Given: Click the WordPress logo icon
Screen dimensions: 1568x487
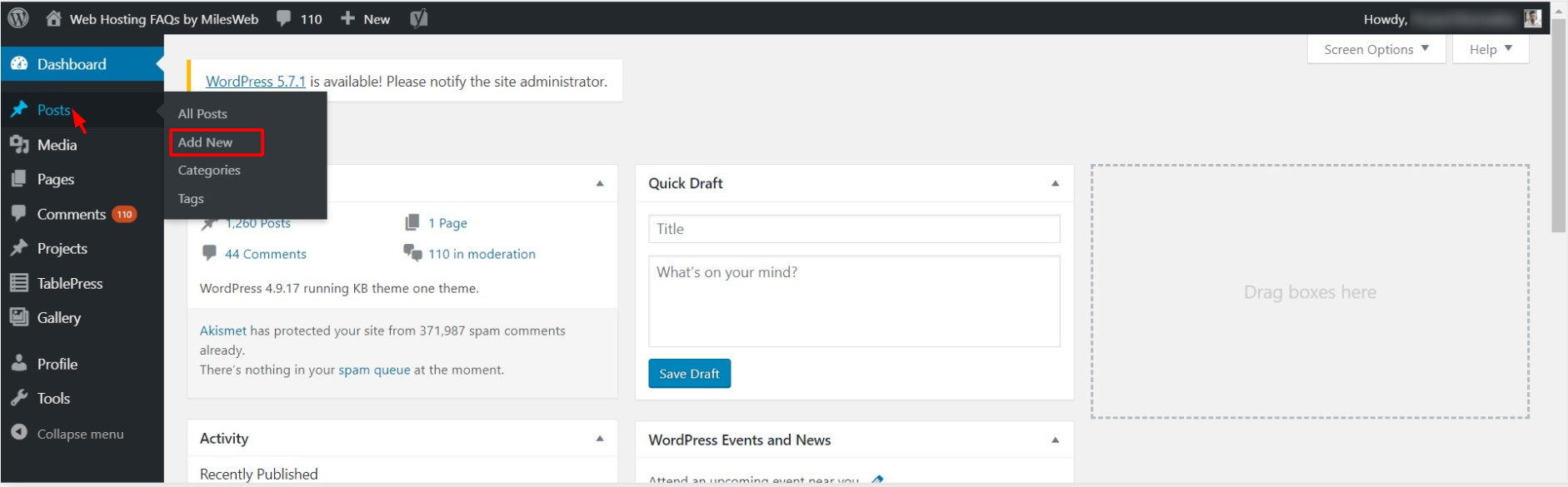Looking at the screenshot, I should 18,18.
